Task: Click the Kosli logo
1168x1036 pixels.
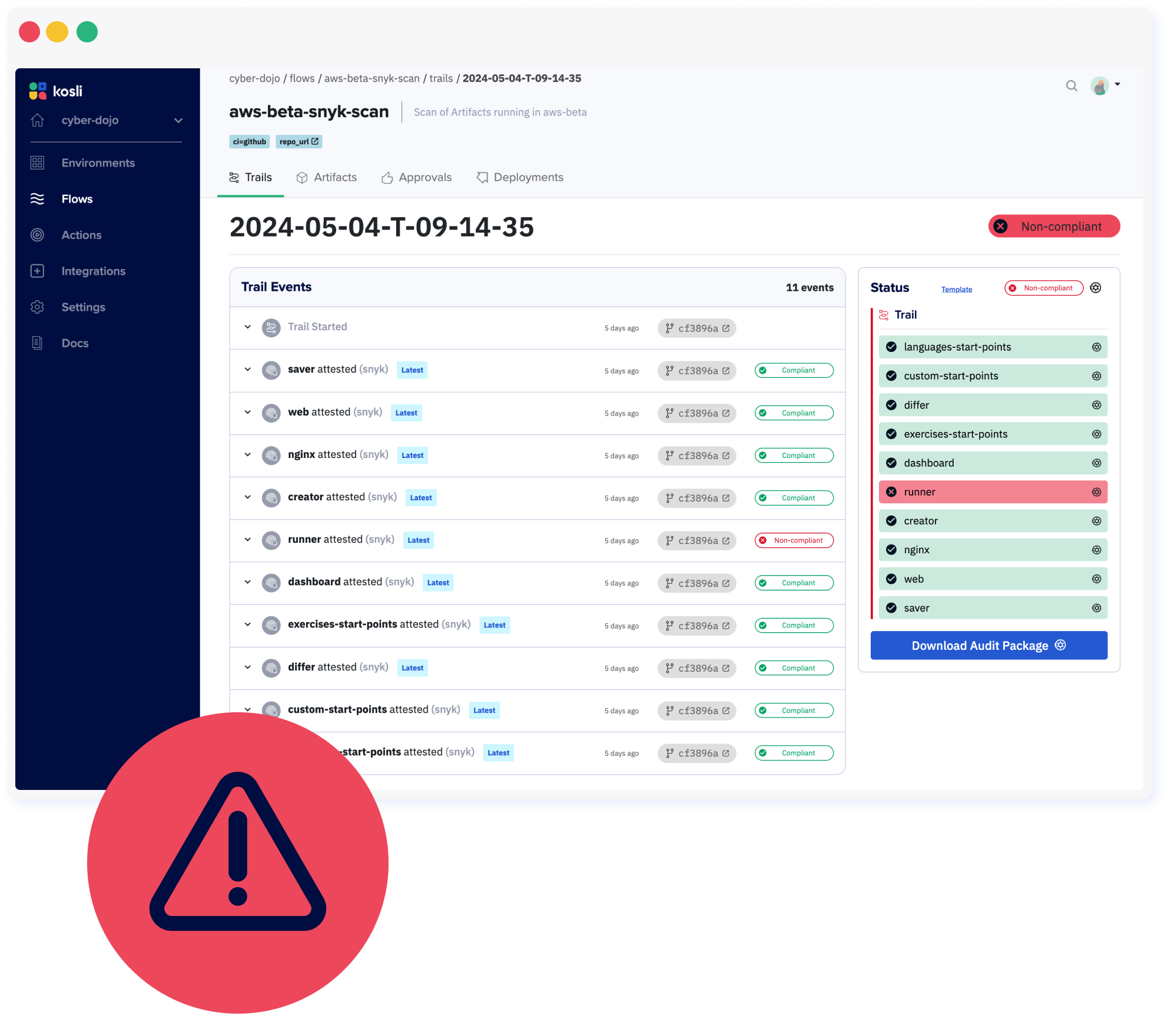Action: pyautogui.click(x=55, y=91)
